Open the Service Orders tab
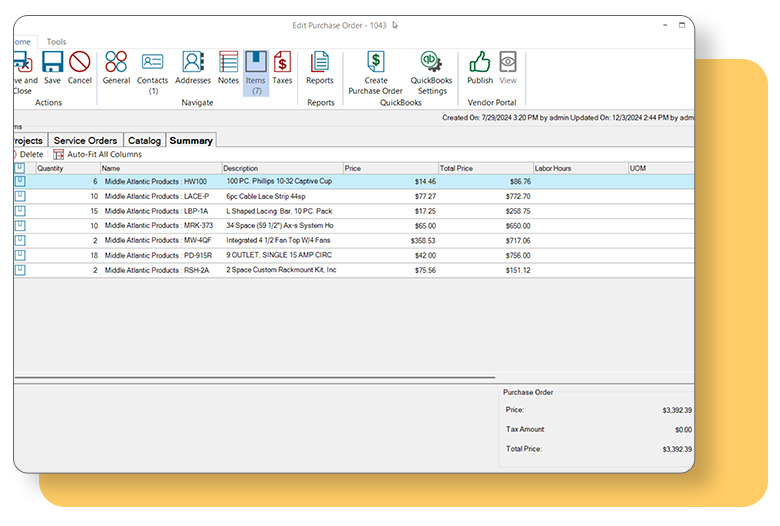This screenshot has width=780, height=526. [x=86, y=141]
